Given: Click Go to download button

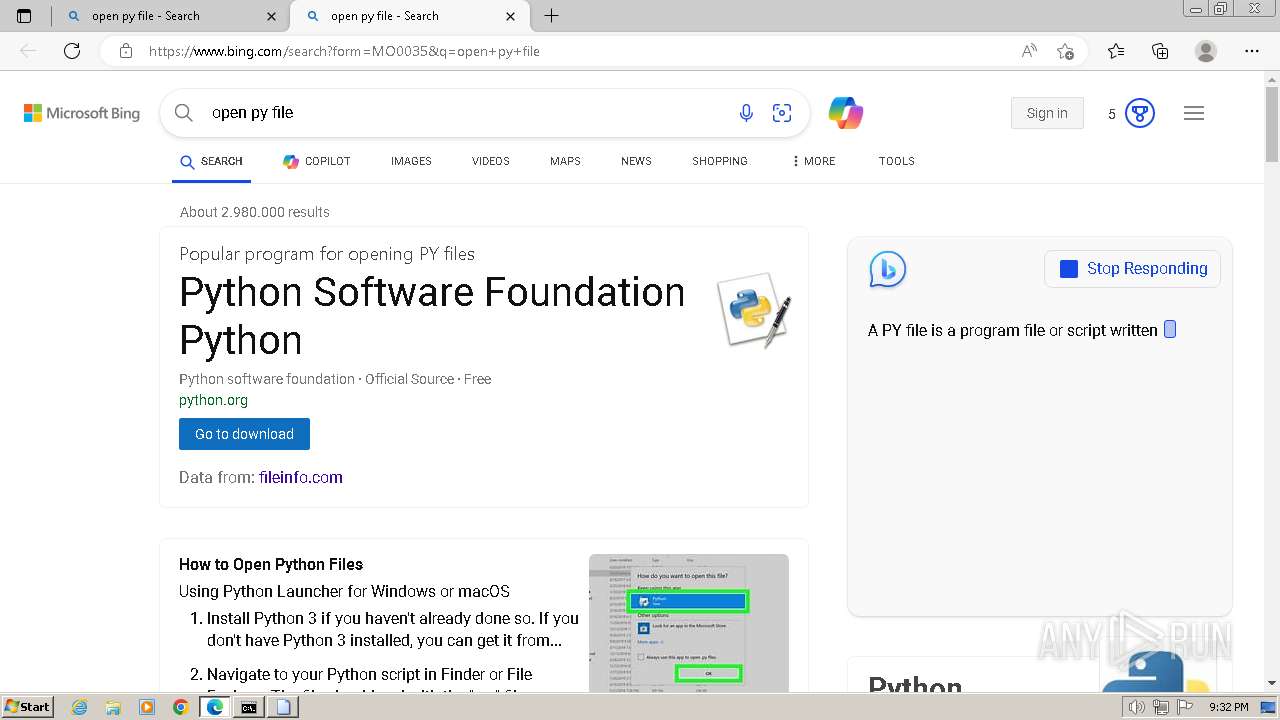Looking at the screenshot, I should coord(244,434).
